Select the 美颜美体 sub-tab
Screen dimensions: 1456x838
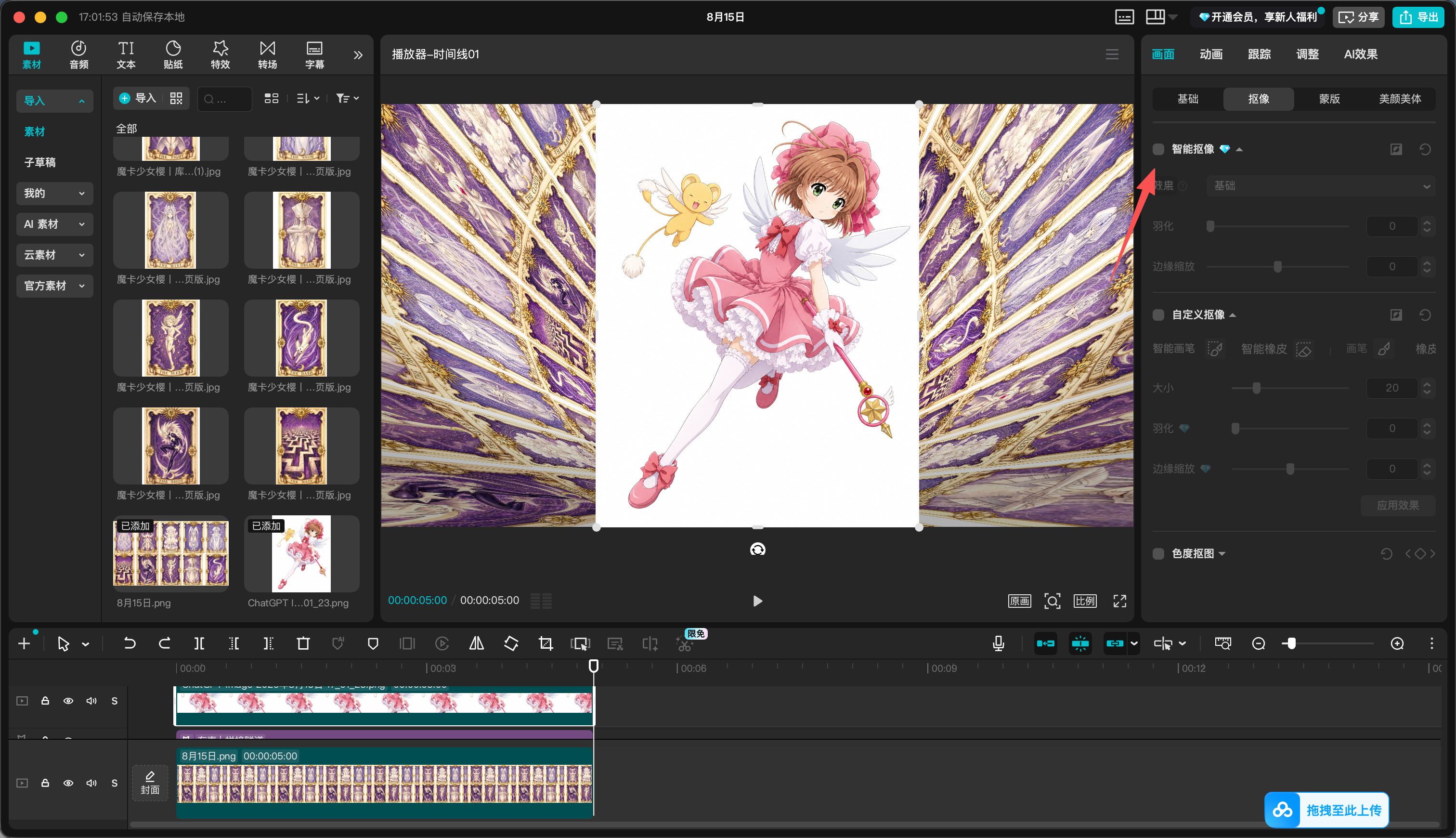click(x=1400, y=99)
